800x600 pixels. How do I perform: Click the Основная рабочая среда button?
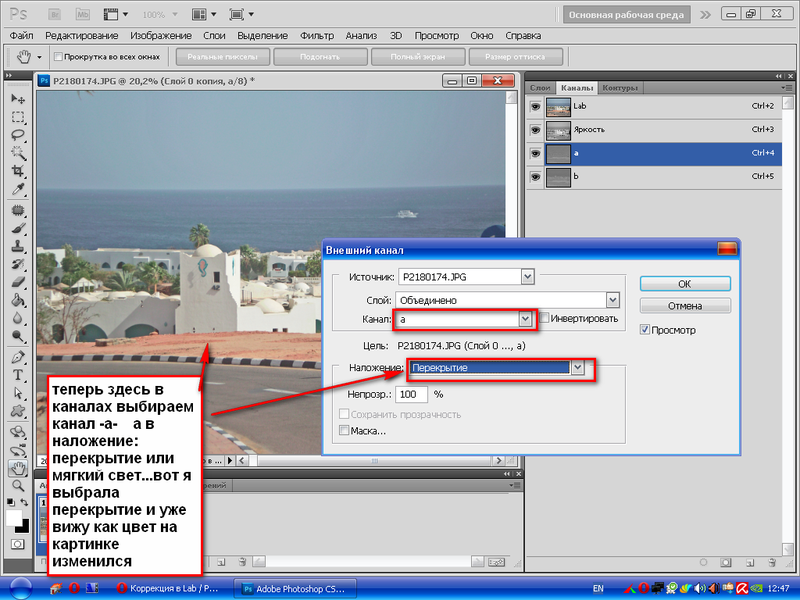pos(627,15)
